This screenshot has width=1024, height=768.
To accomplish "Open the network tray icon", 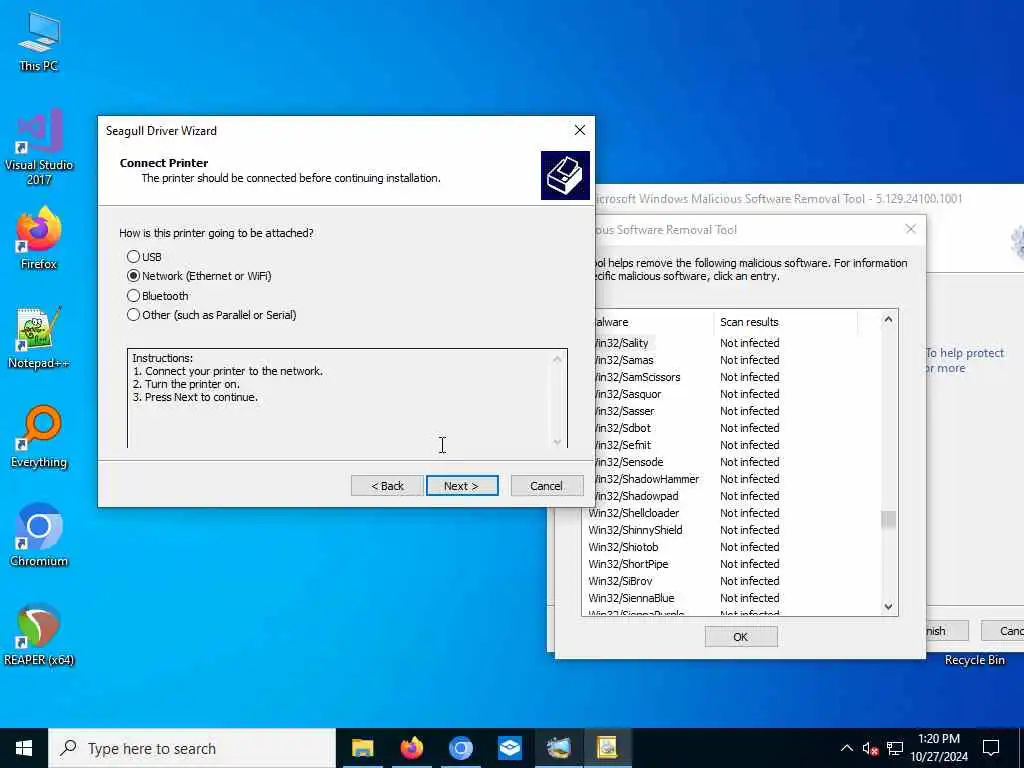I will point(895,748).
